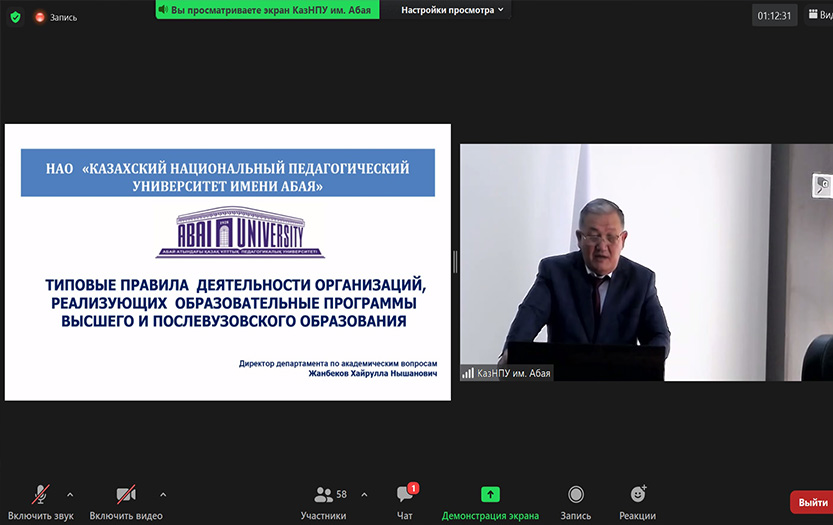
Task: Expand the chevron next to Участники
Action: pyautogui.click(x=364, y=494)
